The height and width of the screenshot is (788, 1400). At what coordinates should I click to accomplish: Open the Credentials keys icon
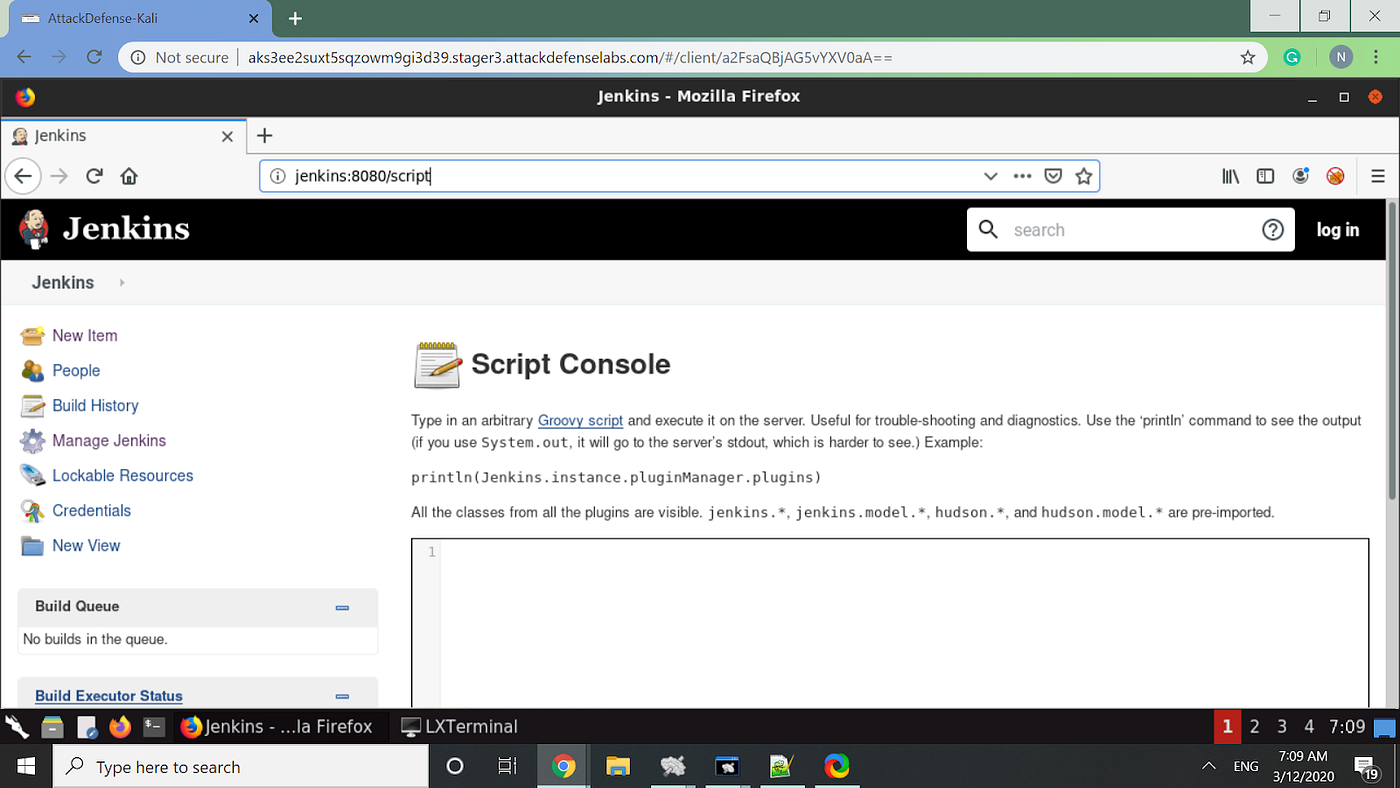31,510
